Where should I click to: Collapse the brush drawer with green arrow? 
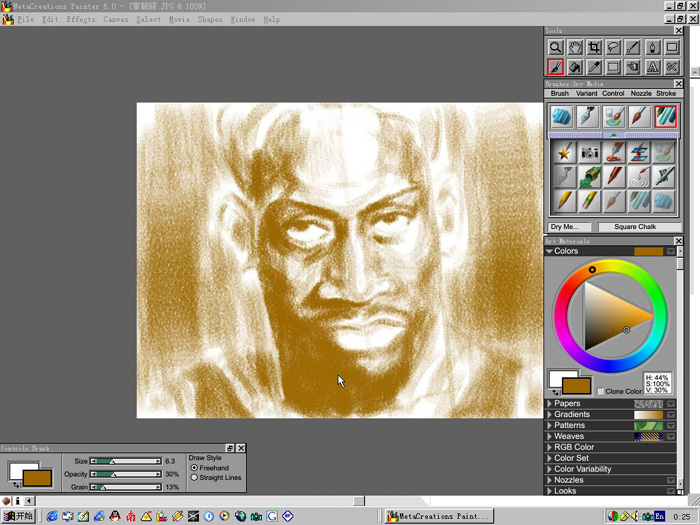pyautogui.click(x=614, y=135)
